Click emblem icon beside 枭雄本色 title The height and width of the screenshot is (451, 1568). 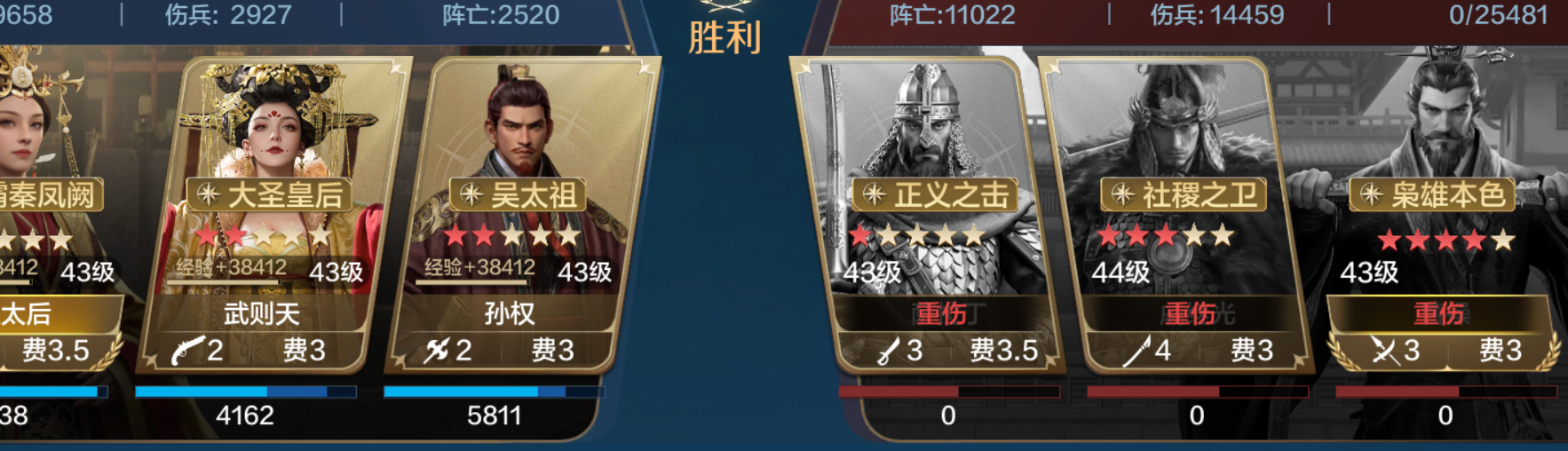coord(1372,194)
